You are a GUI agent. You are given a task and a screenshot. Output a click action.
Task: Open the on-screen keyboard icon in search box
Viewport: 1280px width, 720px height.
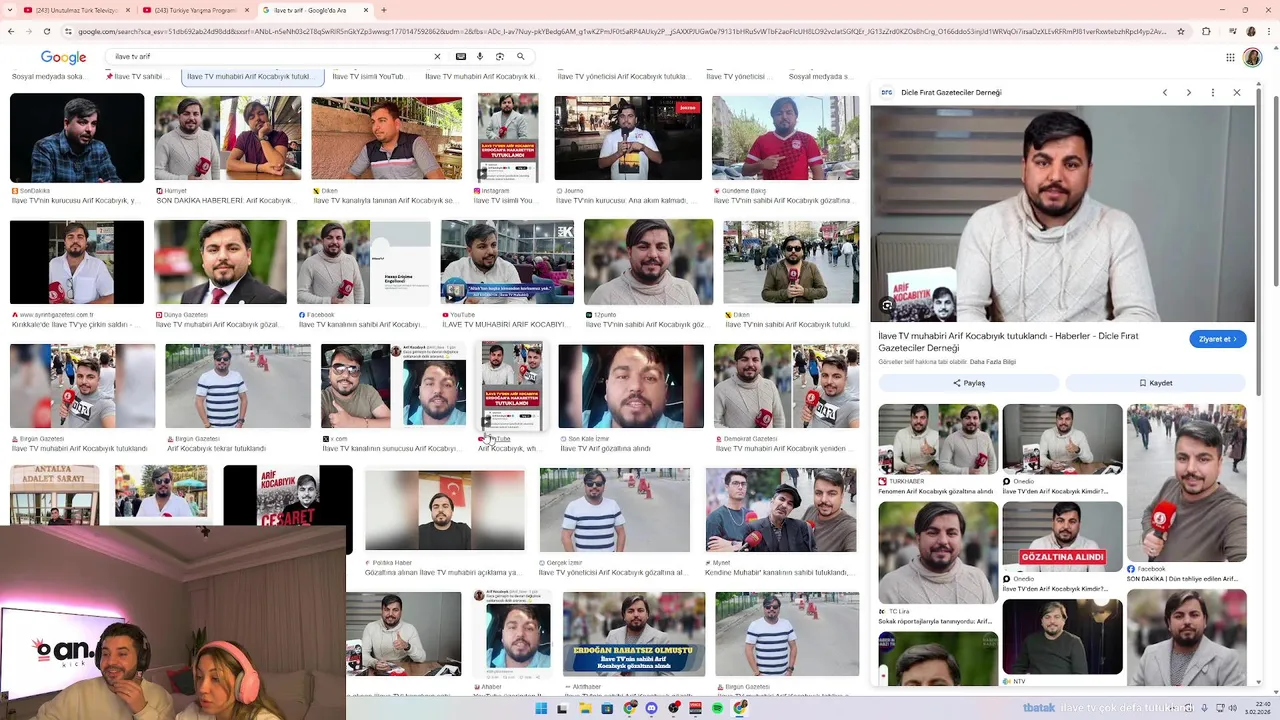461,57
